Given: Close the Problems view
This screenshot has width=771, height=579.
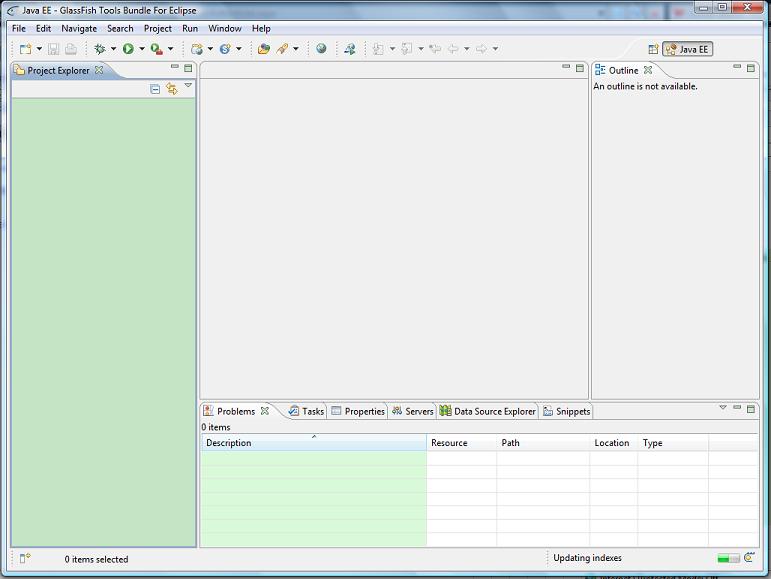Looking at the screenshot, I should (x=265, y=410).
